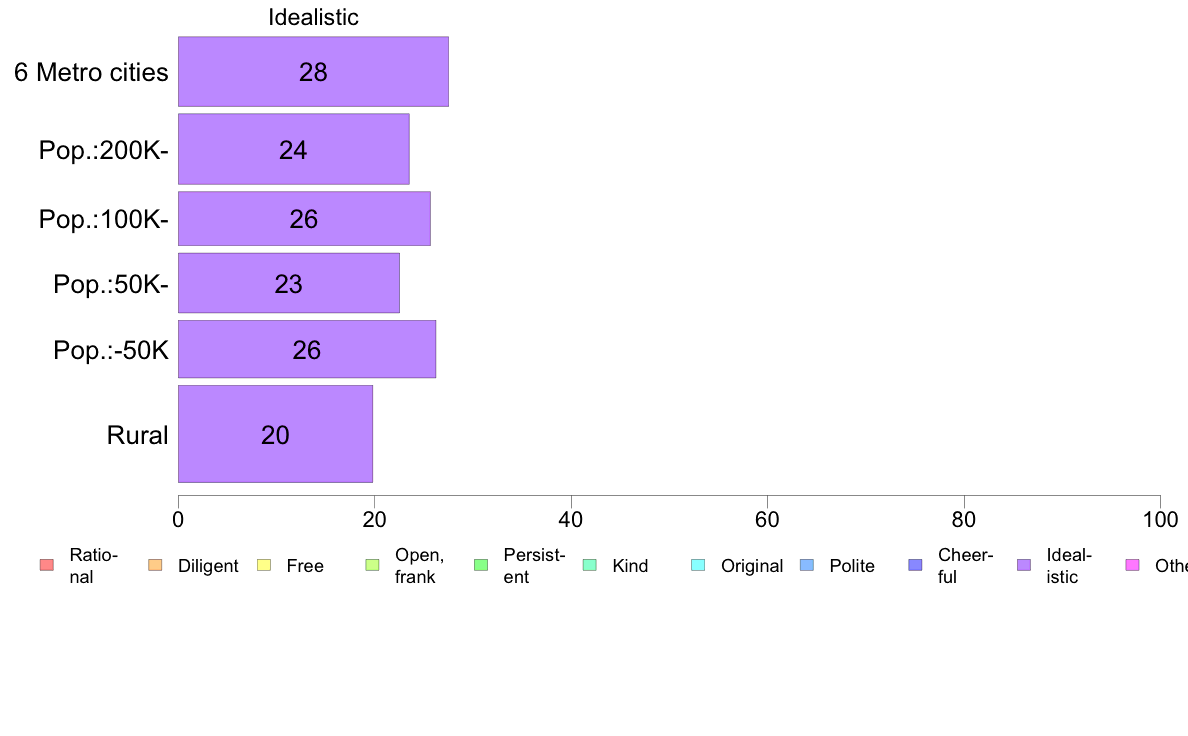Click the Kind legend swatch
The image size is (1188, 736).
coord(589,565)
